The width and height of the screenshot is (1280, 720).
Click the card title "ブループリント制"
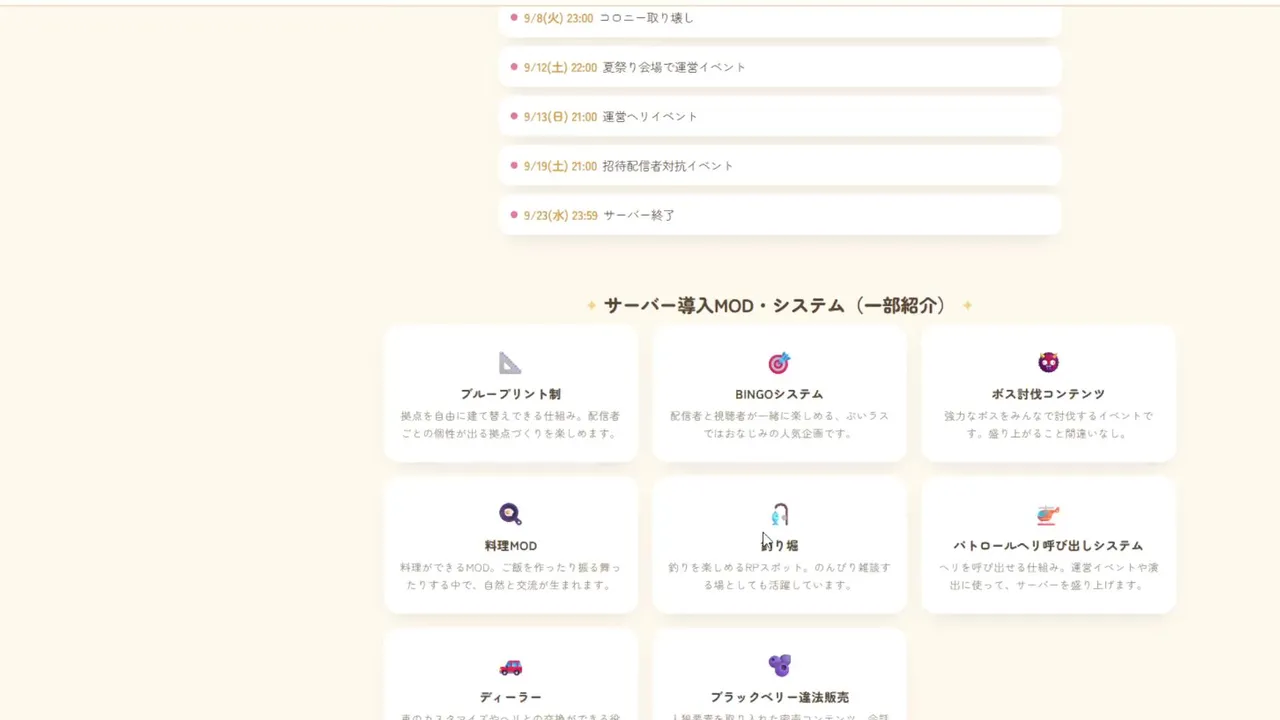point(510,394)
